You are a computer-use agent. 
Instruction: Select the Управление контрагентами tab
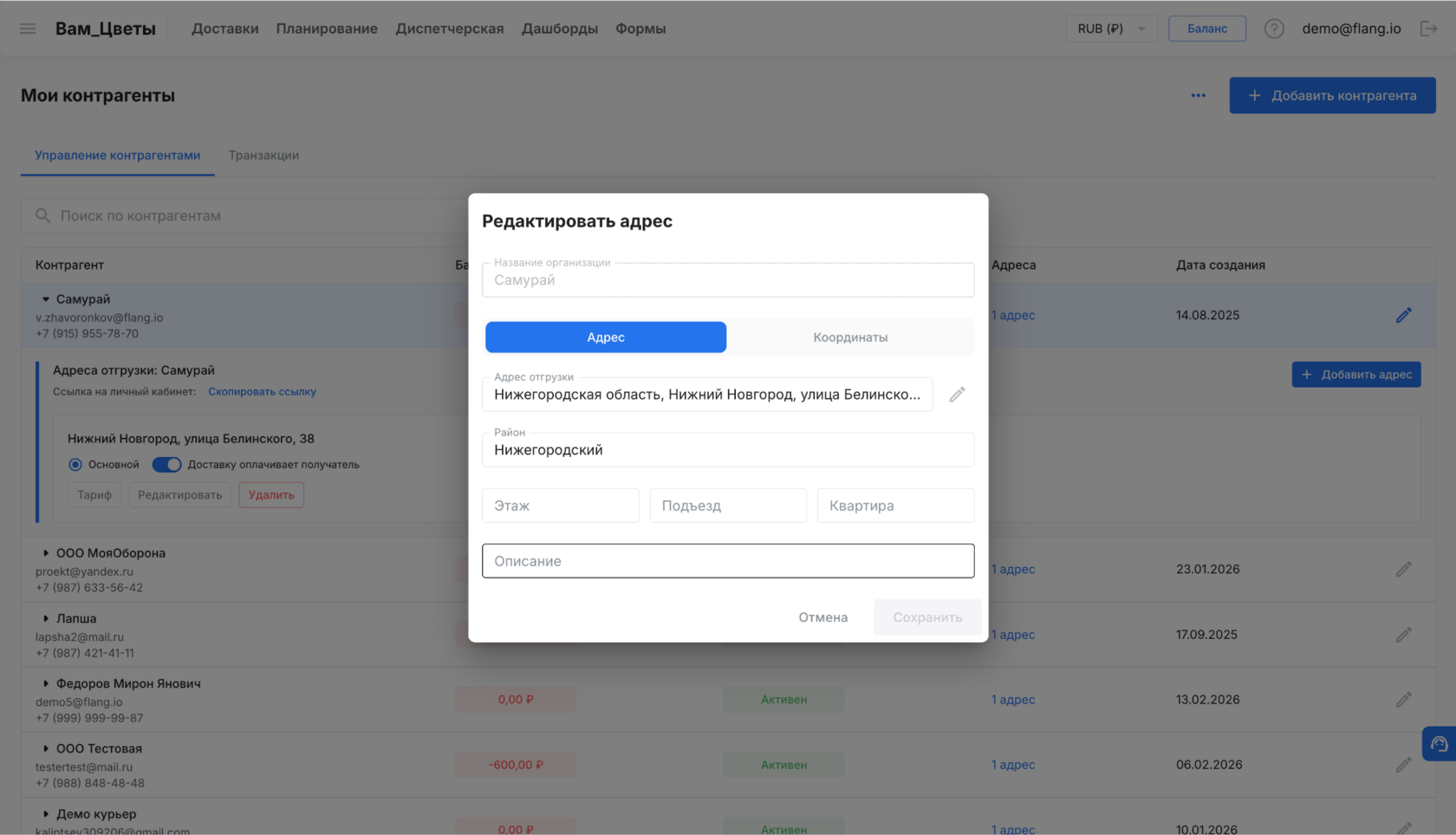point(118,155)
